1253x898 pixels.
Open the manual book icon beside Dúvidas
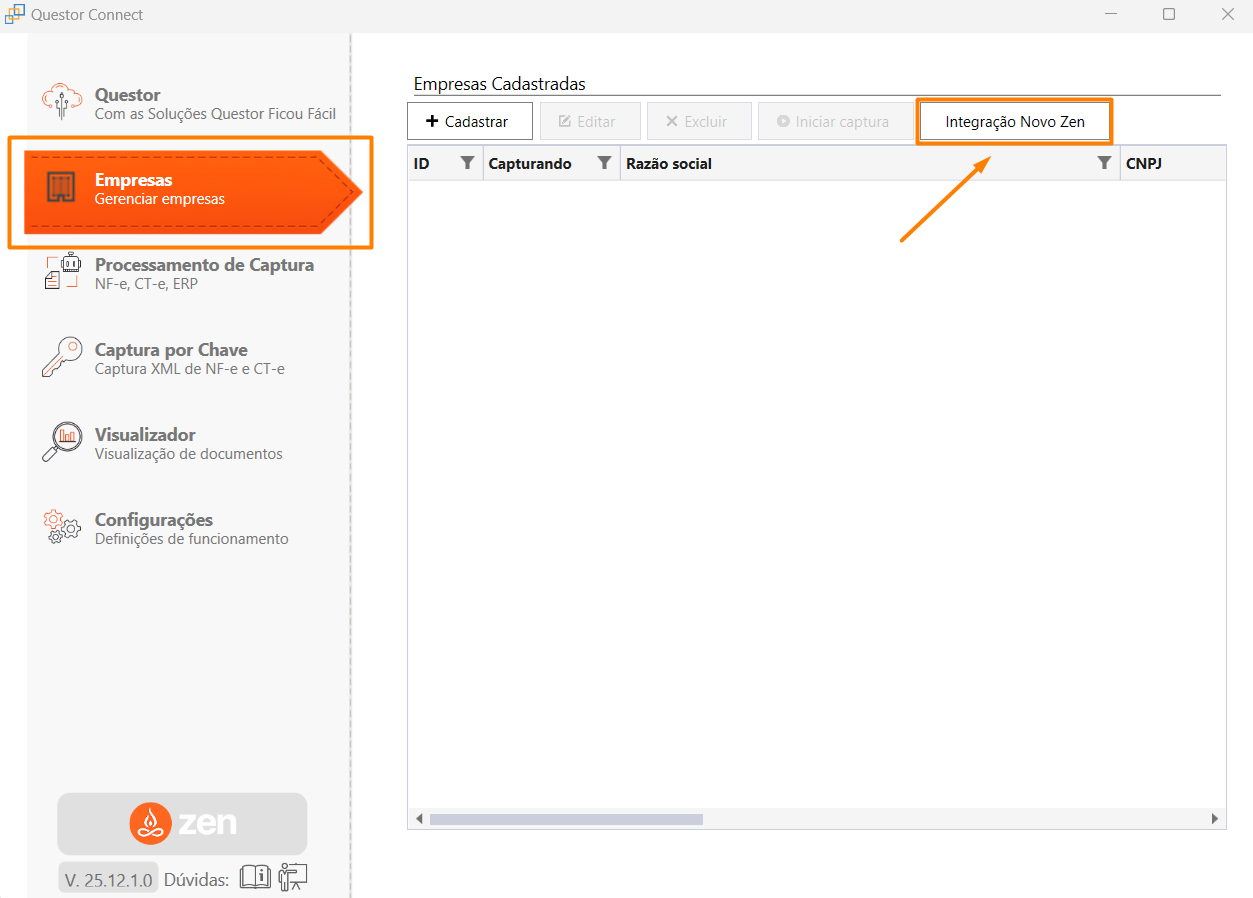pos(255,877)
